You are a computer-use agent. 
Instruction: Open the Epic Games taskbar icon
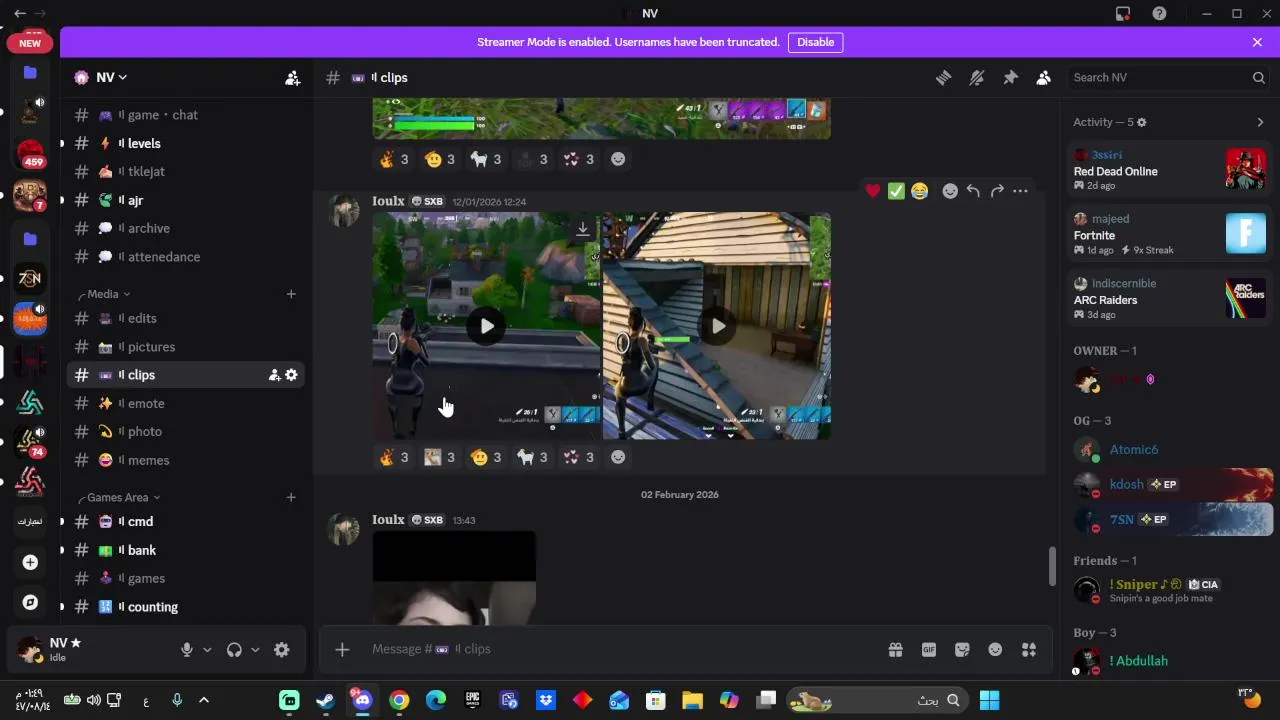[472, 700]
